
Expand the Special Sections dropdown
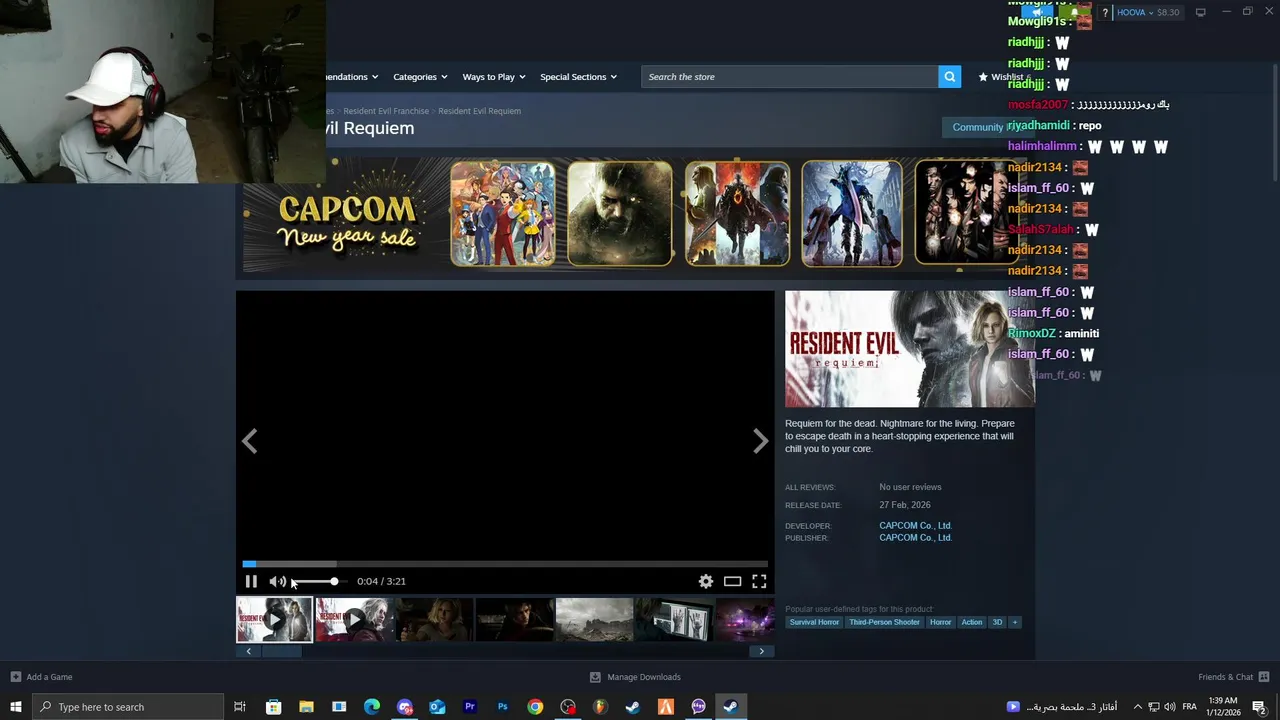click(578, 77)
